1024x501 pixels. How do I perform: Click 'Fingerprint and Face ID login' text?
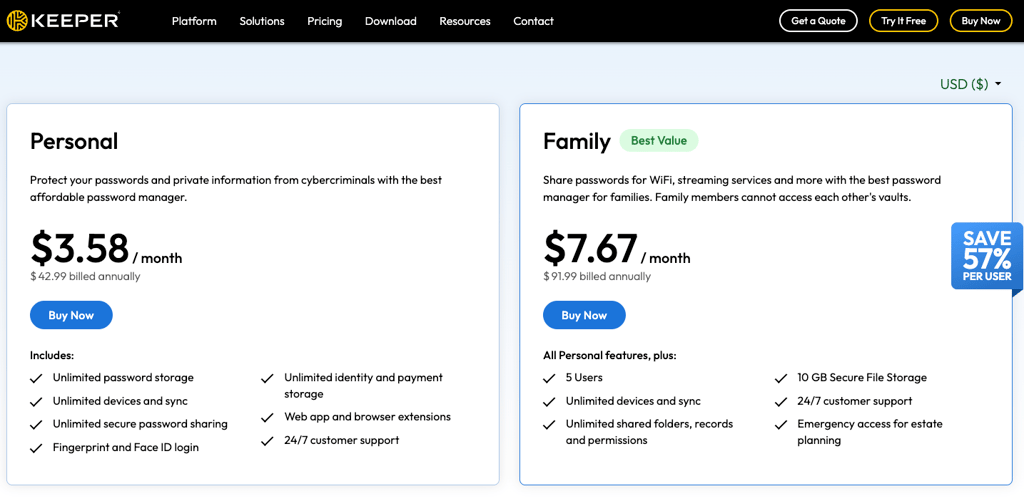[126, 447]
